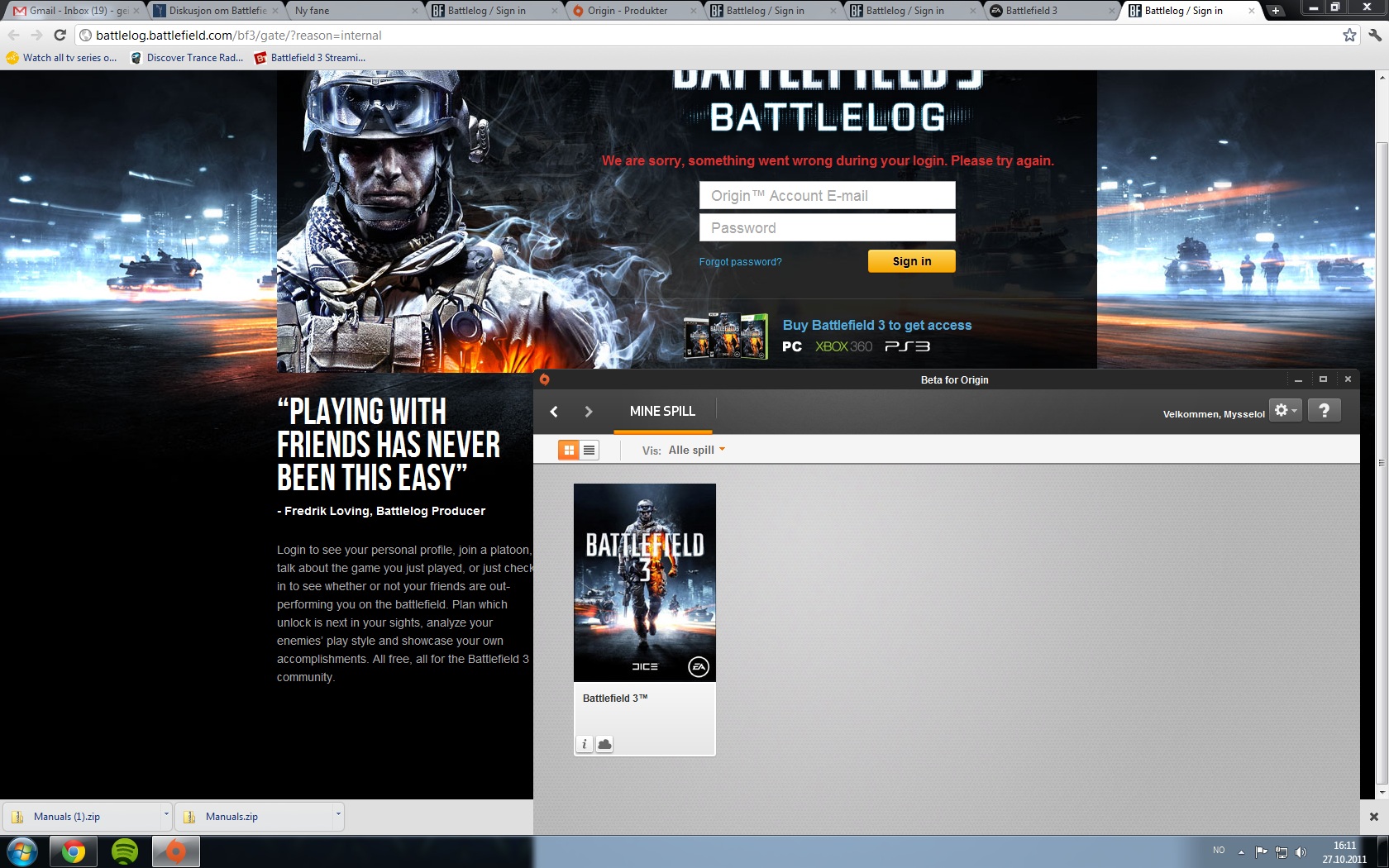Expand options arrow for Manuals (1).zip
1389x868 pixels.
tap(166, 814)
